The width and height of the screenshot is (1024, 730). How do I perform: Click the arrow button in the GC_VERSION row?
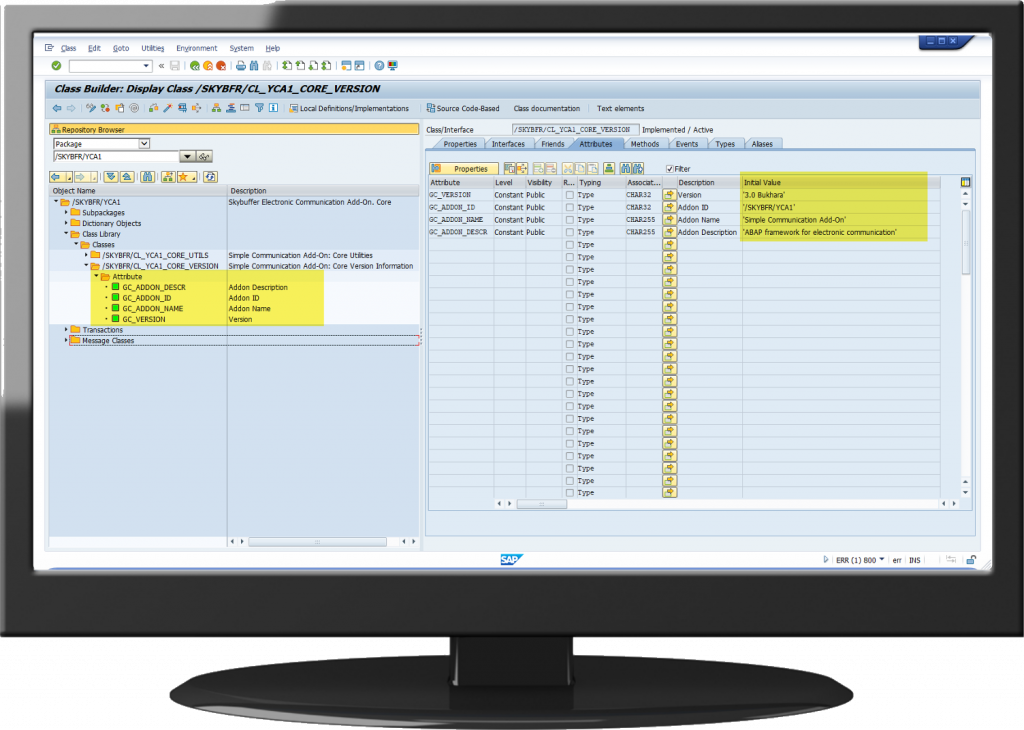click(669, 195)
